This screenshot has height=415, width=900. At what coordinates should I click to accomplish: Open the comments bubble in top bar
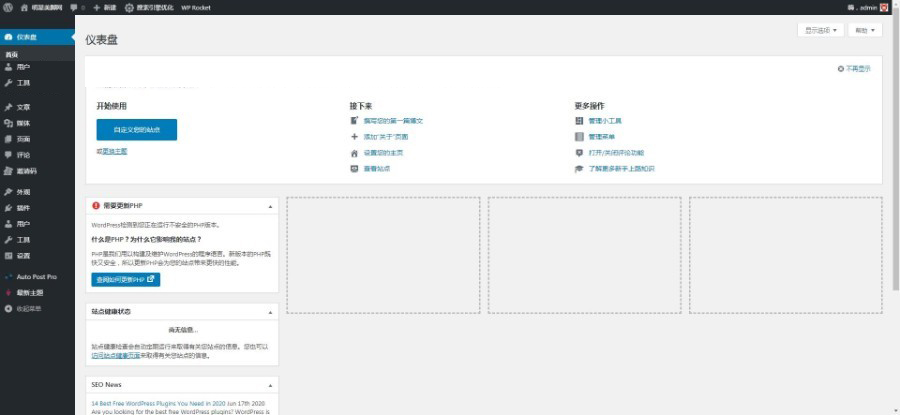click(73, 7)
